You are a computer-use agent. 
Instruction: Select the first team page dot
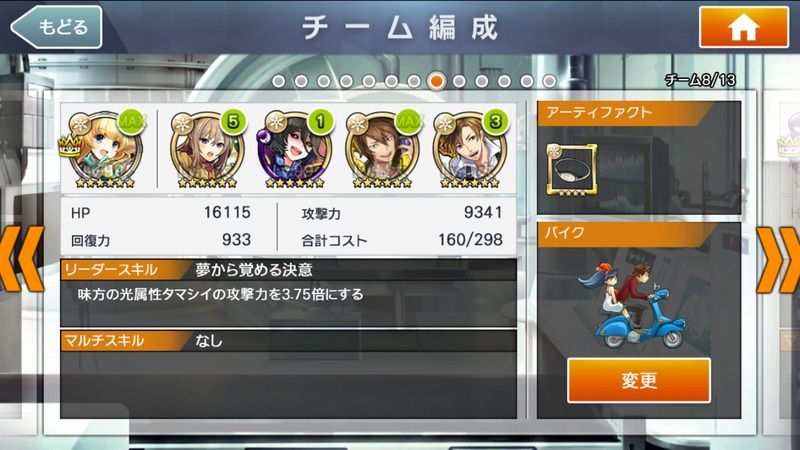(x=279, y=81)
